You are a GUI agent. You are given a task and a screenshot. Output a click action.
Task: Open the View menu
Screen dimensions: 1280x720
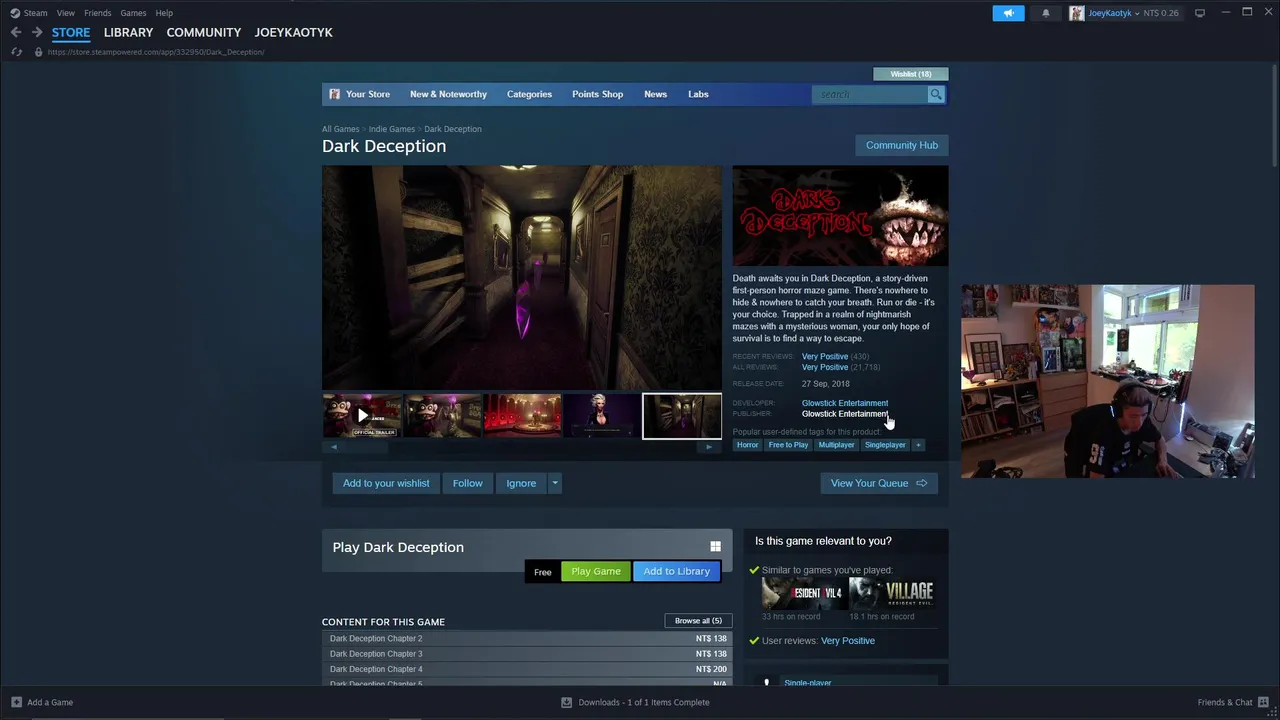(66, 13)
